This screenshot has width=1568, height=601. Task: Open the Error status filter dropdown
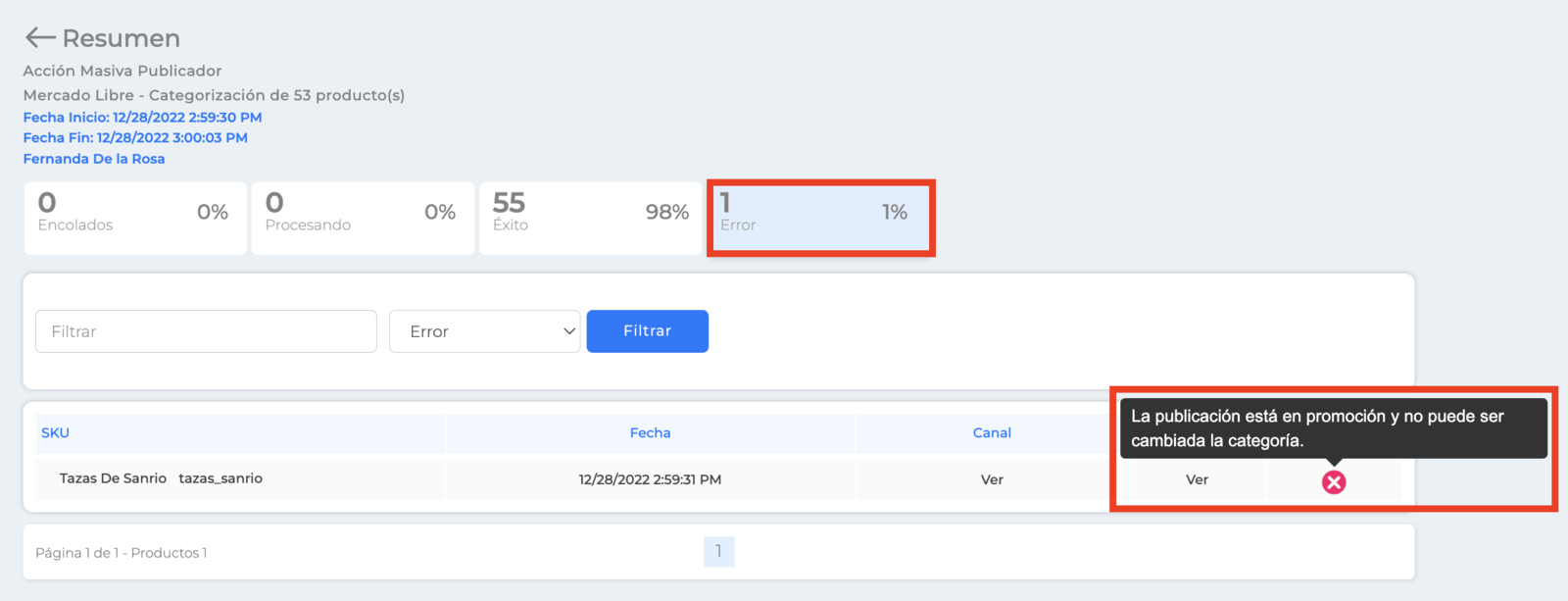pyautogui.click(x=485, y=331)
